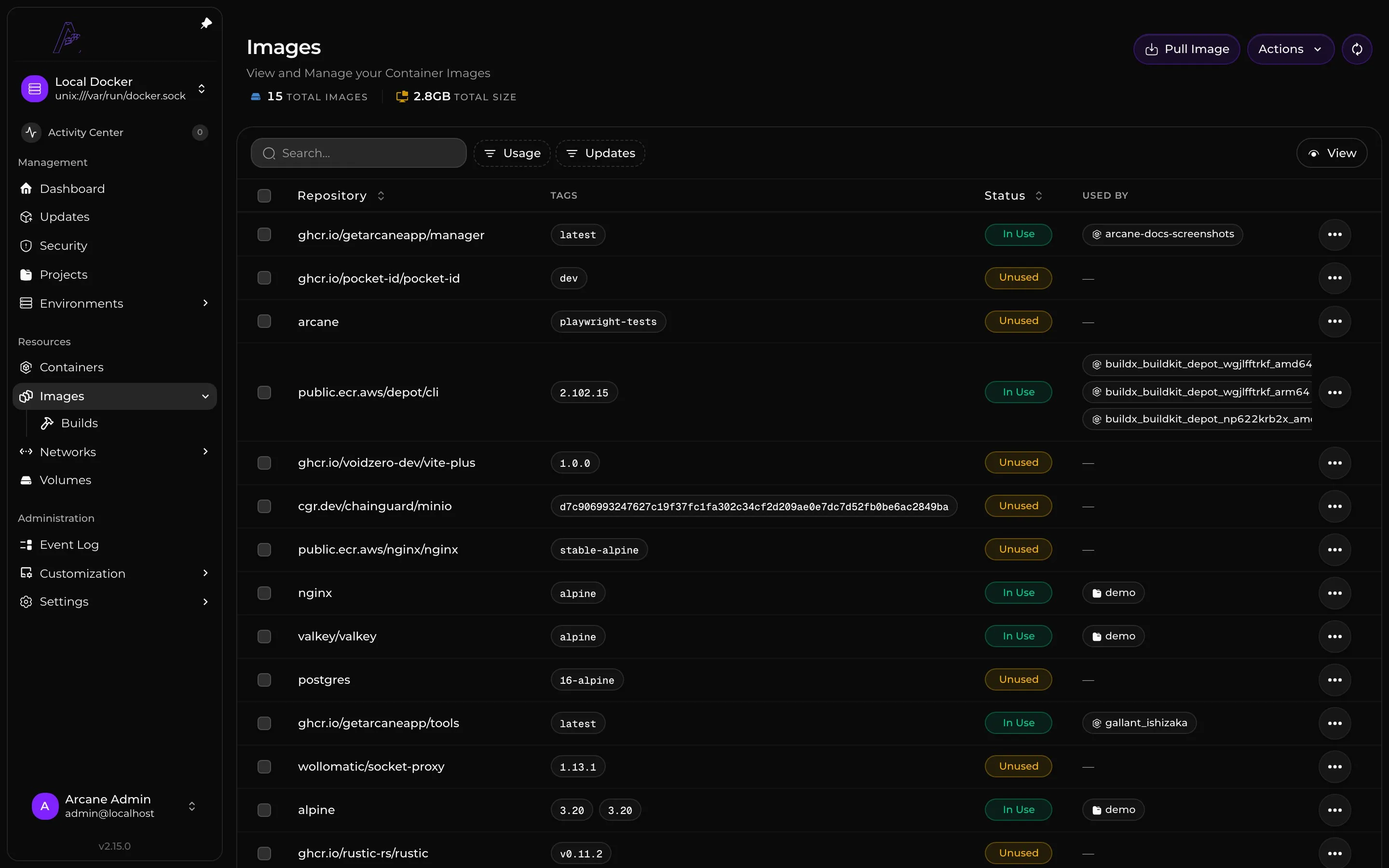Click the Arcane logo
The image size is (1389, 868).
(x=67, y=37)
